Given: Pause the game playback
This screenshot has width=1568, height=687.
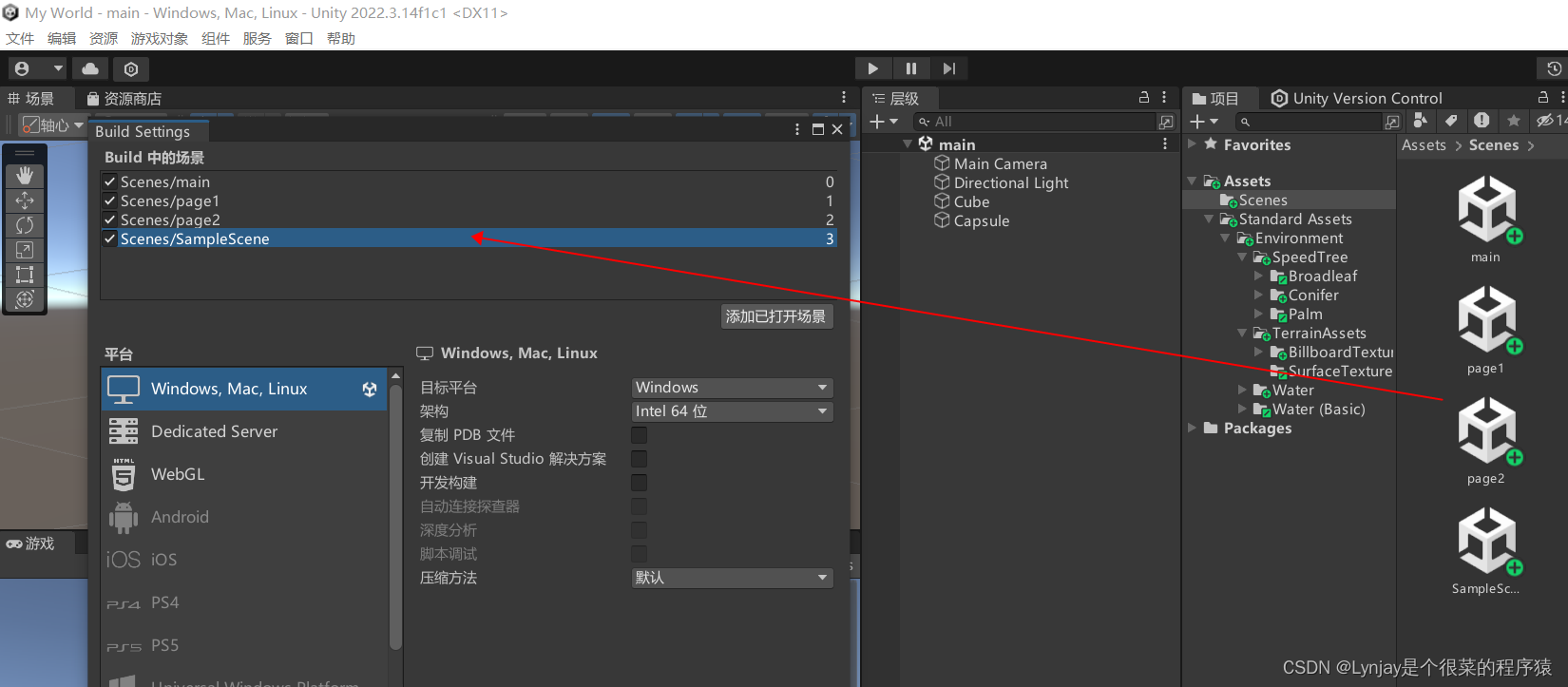Looking at the screenshot, I should pyautogui.click(x=910, y=68).
